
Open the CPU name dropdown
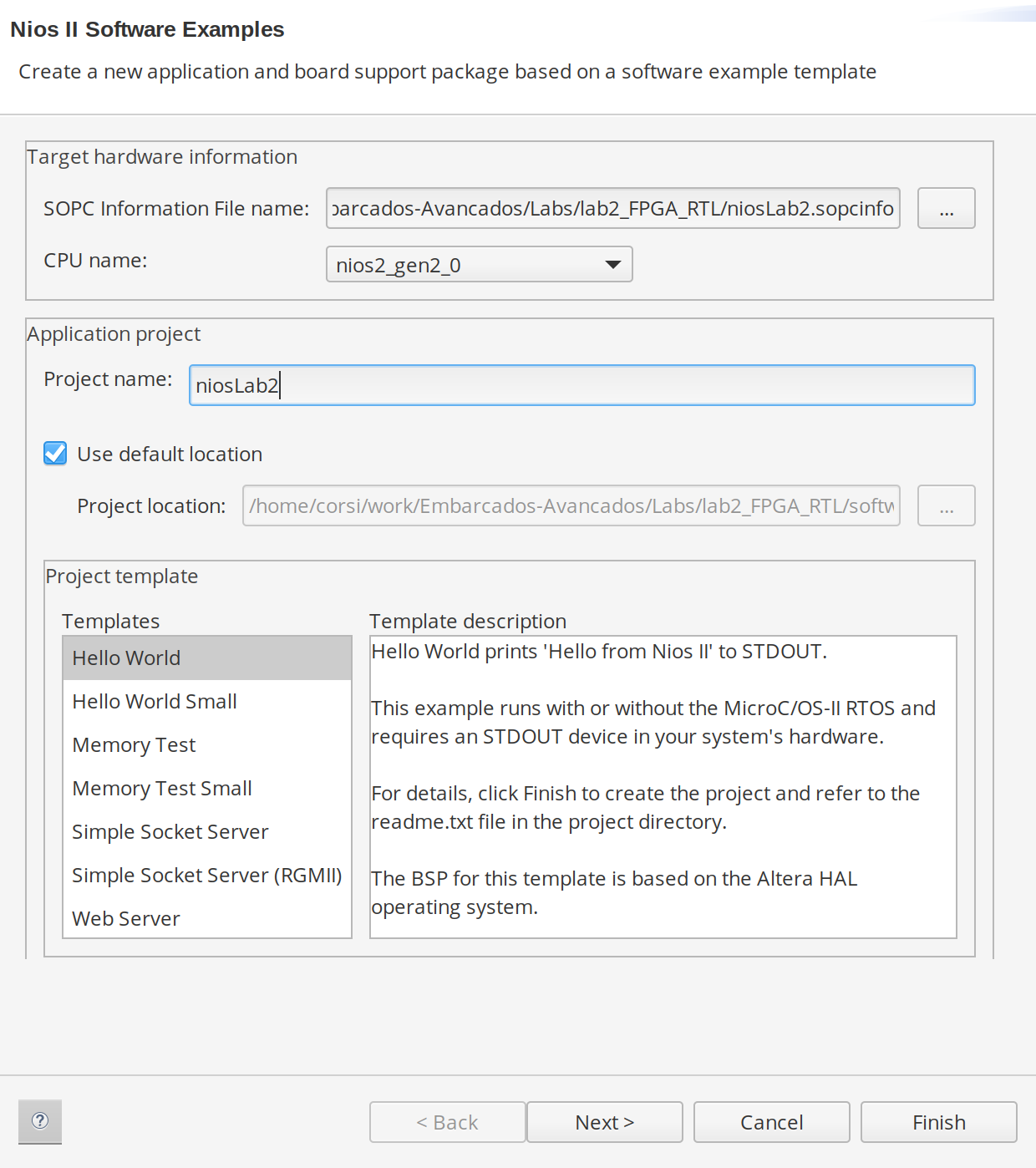click(x=479, y=264)
